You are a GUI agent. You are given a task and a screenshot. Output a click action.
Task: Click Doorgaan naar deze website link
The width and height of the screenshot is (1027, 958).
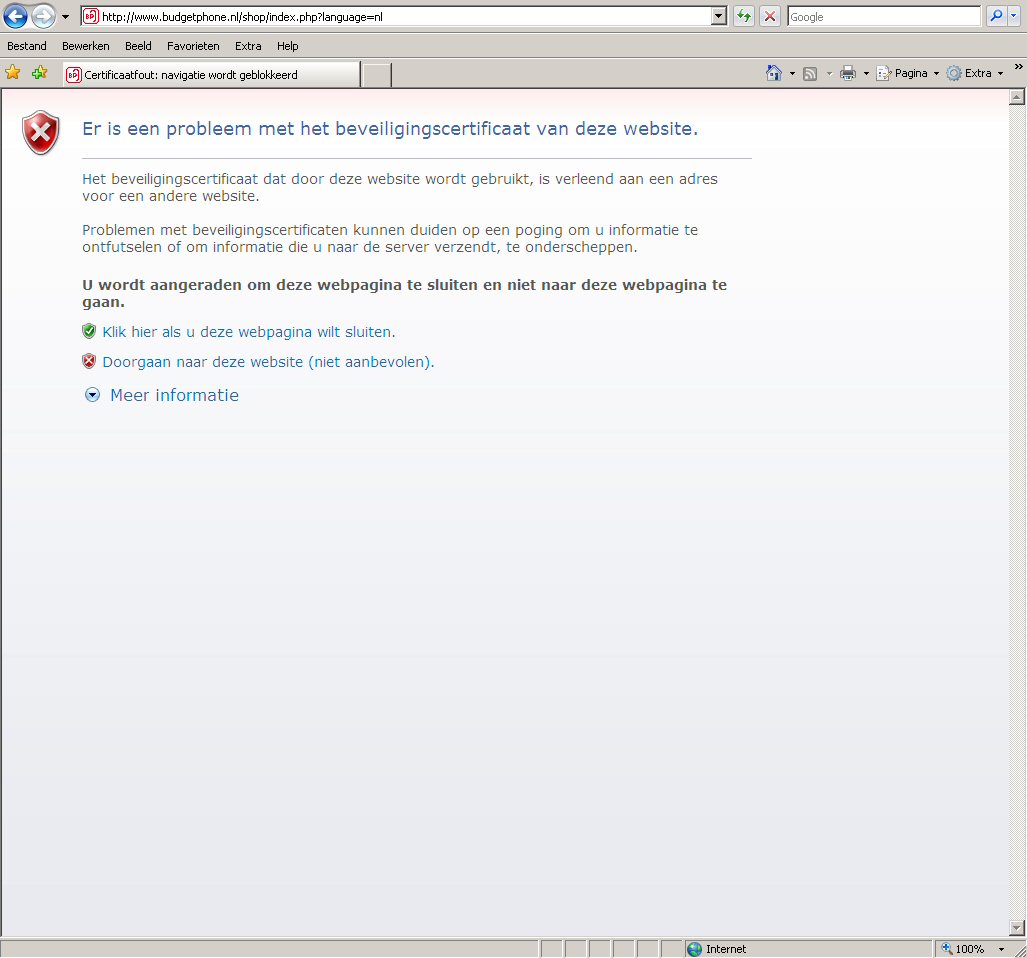[x=268, y=362]
